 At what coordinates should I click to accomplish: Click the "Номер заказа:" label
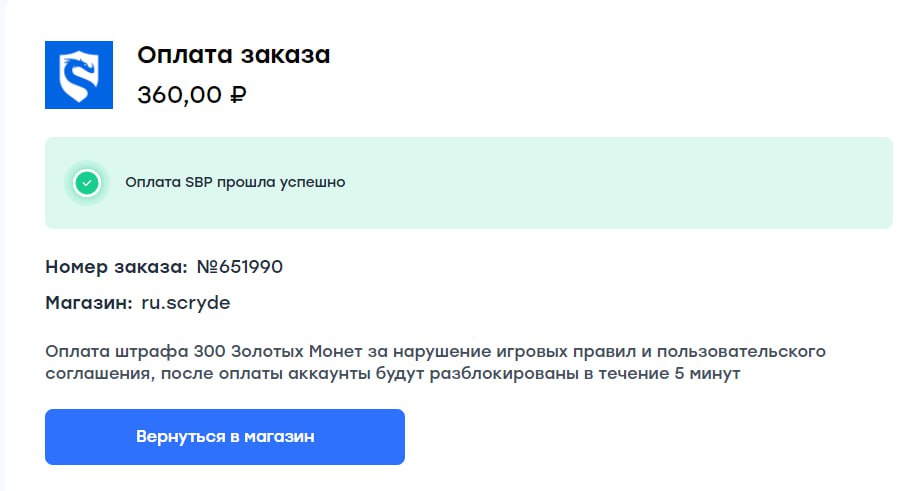116,267
